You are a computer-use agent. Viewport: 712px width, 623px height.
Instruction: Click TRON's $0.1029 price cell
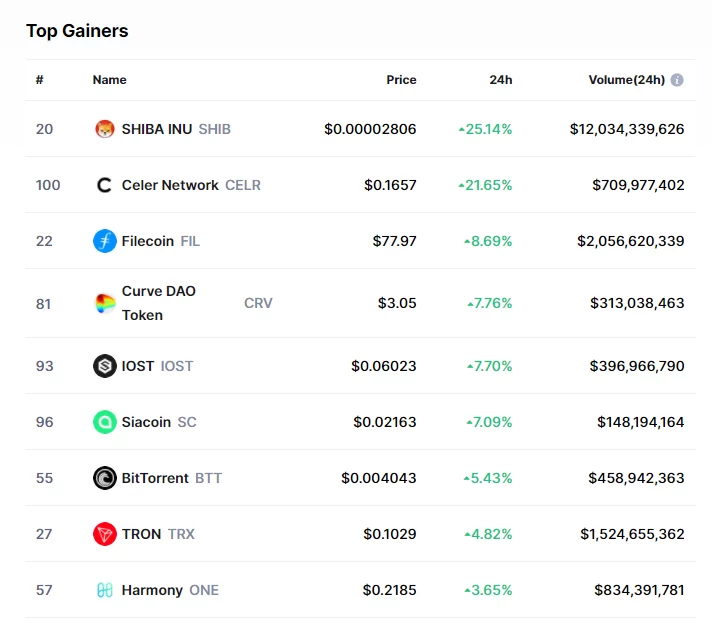point(390,534)
